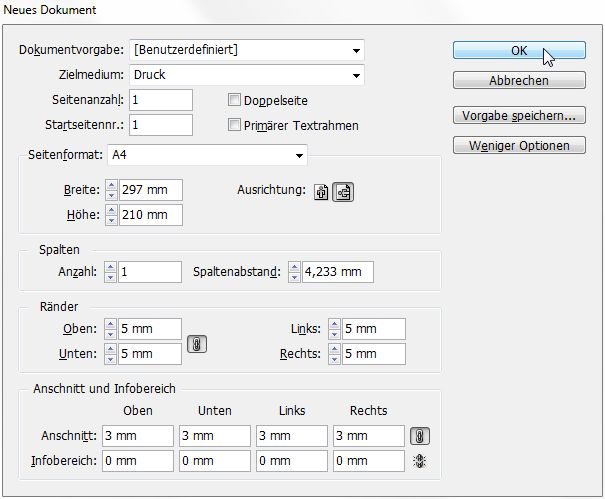Open the Zielmedium dropdown
This screenshot has width=605, height=499.
tap(247, 75)
